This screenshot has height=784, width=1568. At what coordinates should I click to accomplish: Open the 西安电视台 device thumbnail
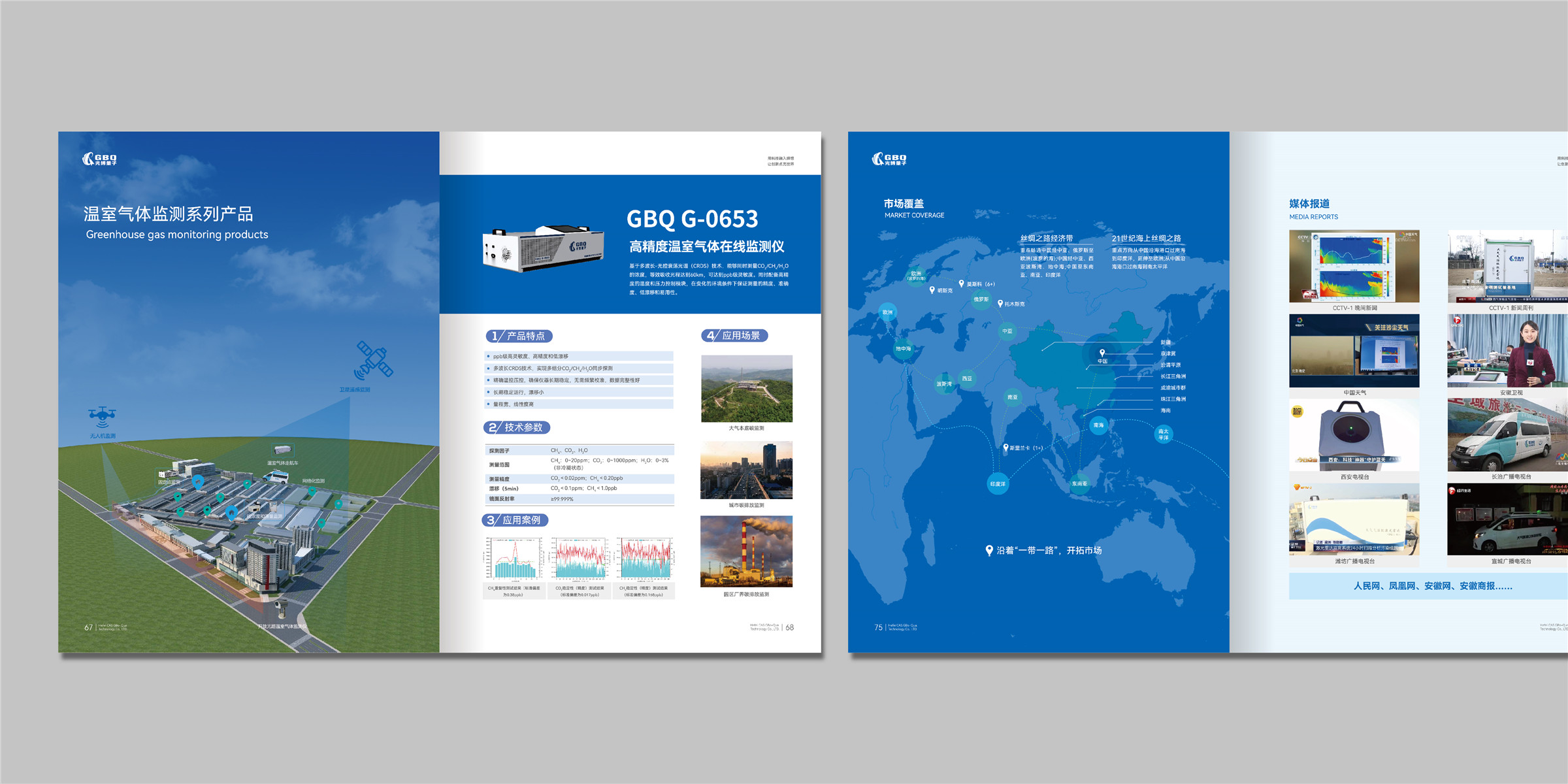1354,436
